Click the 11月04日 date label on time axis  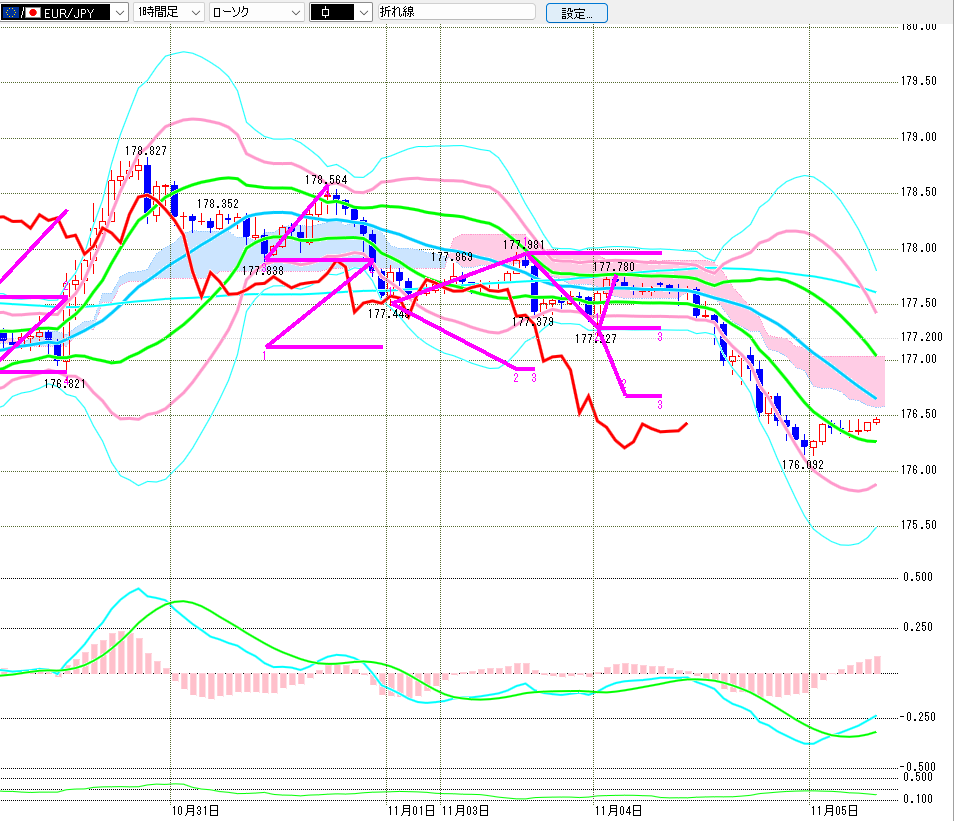tap(617, 810)
